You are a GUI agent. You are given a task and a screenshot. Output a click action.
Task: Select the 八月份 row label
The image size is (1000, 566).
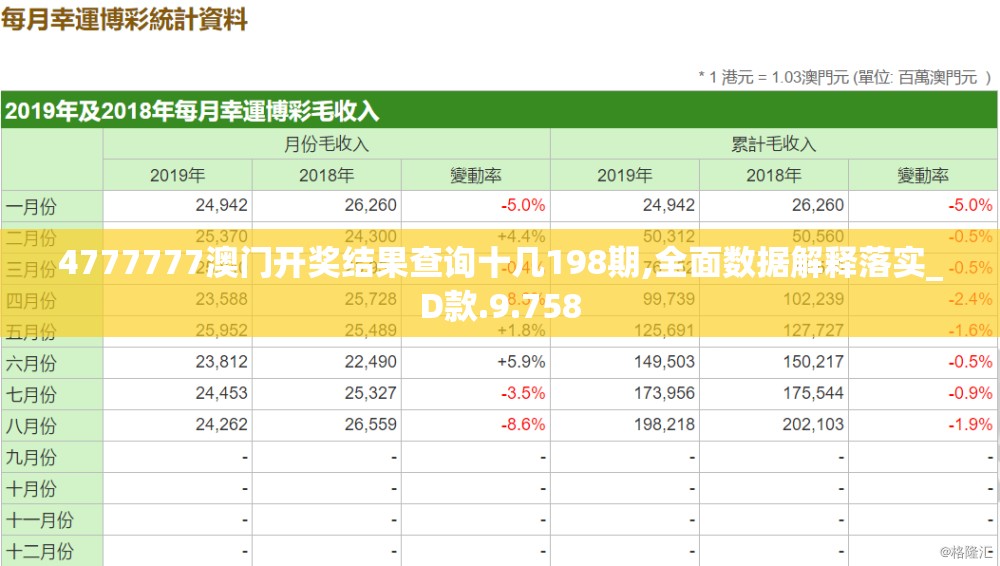coord(31,426)
